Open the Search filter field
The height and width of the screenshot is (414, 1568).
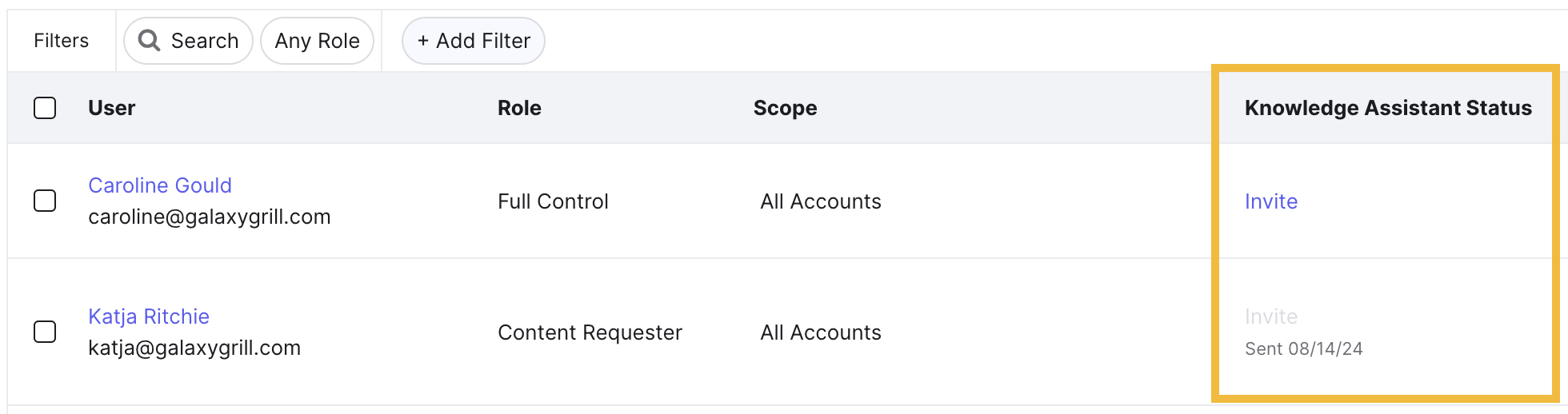coord(188,41)
